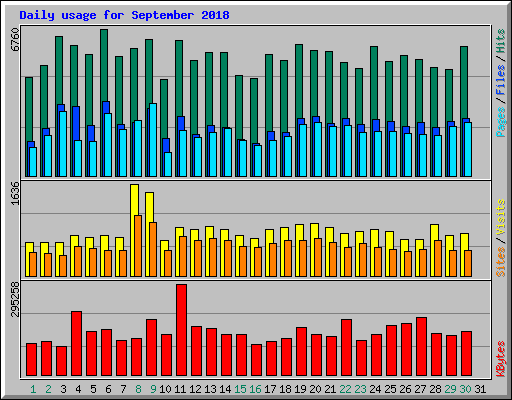This screenshot has height=400, width=512.
Task: Click day label 11 on the x-axis
Action: (x=180, y=389)
